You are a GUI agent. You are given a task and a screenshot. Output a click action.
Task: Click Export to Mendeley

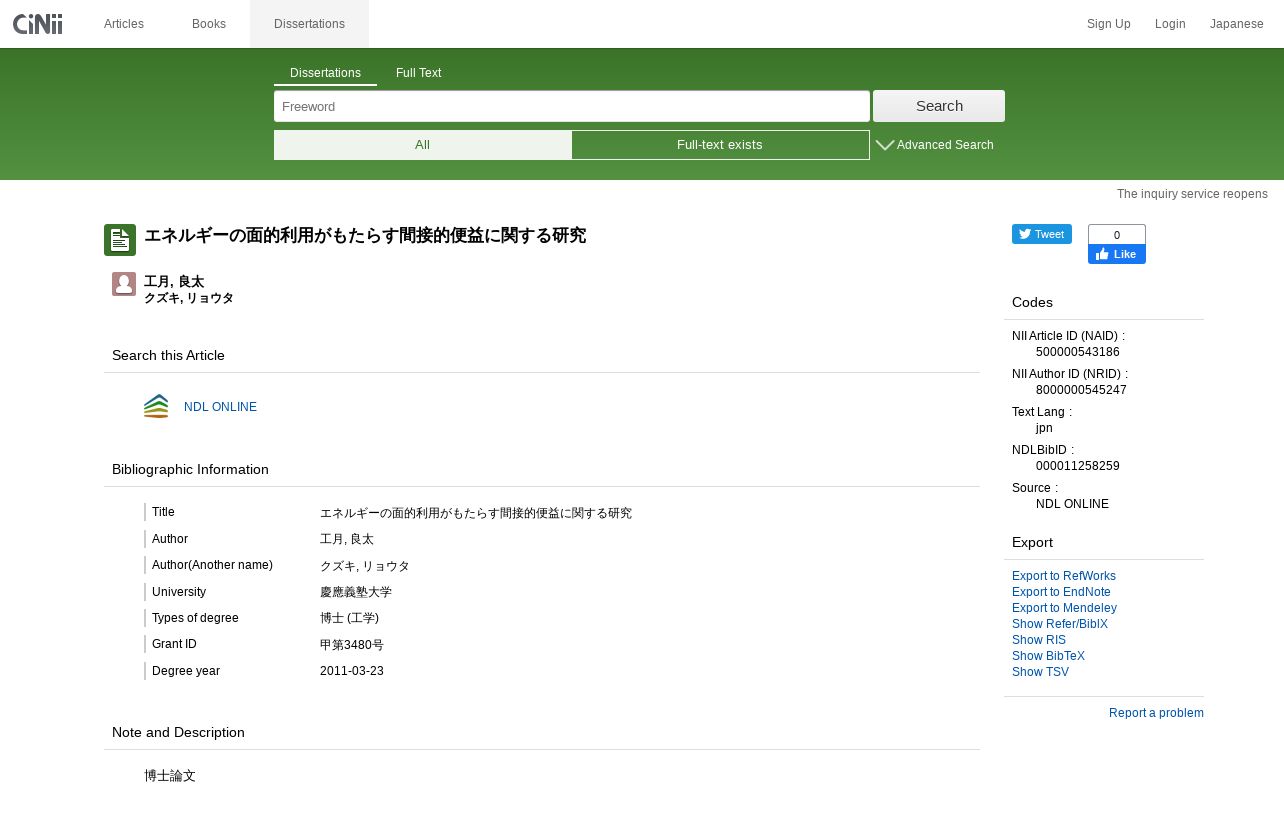pos(1064,608)
